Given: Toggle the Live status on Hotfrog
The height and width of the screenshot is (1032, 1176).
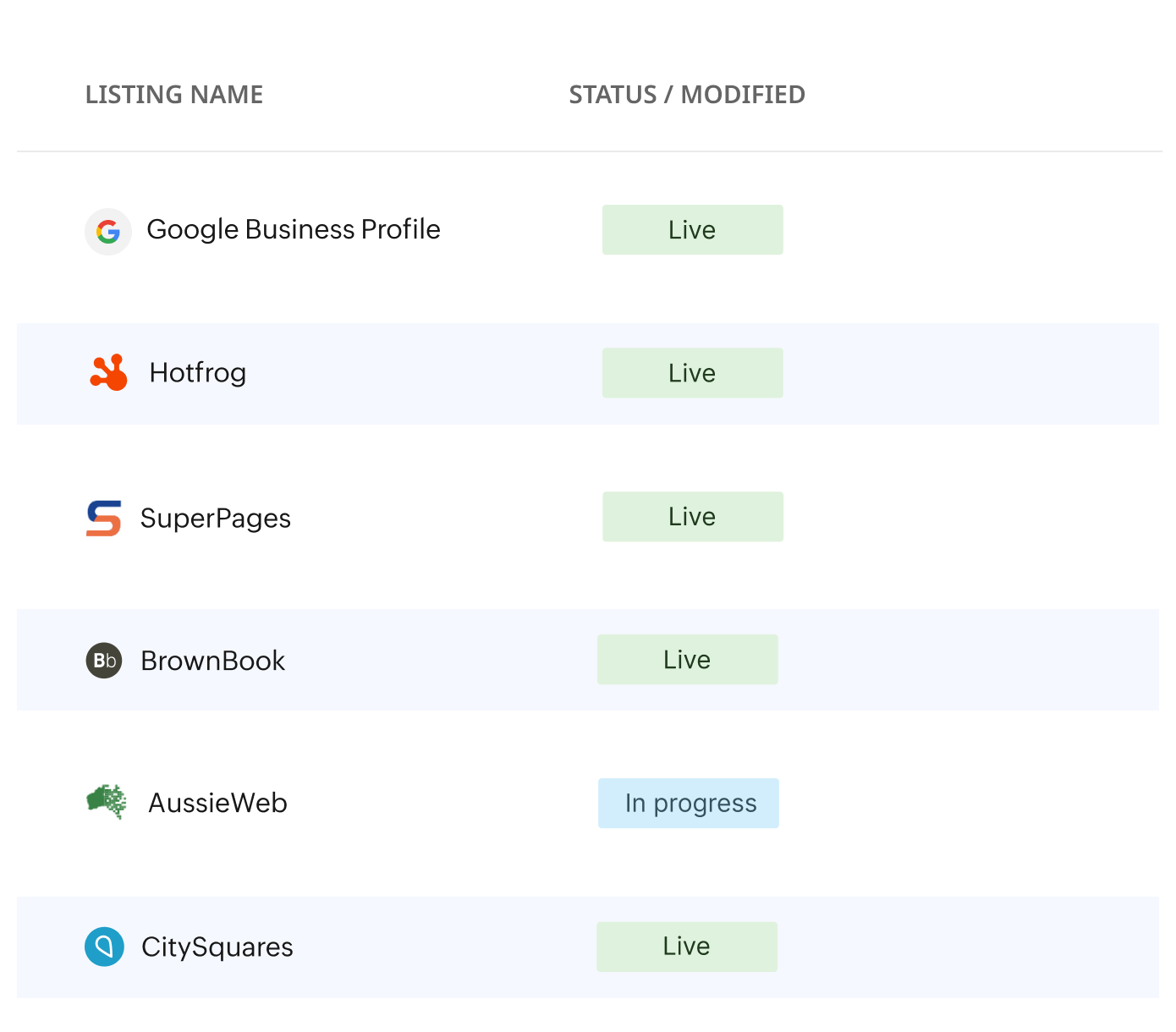Looking at the screenshot, I should (692, 372).
